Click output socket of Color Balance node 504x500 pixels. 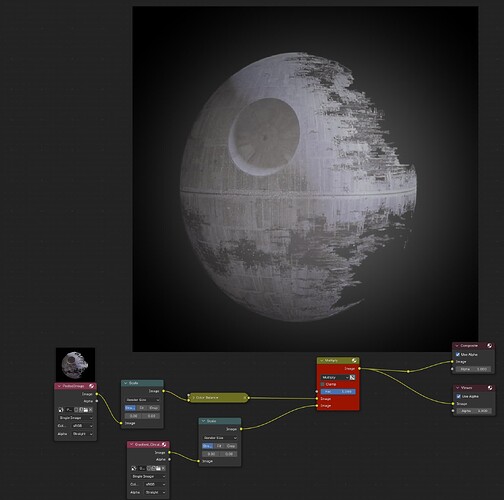(249, 398)
